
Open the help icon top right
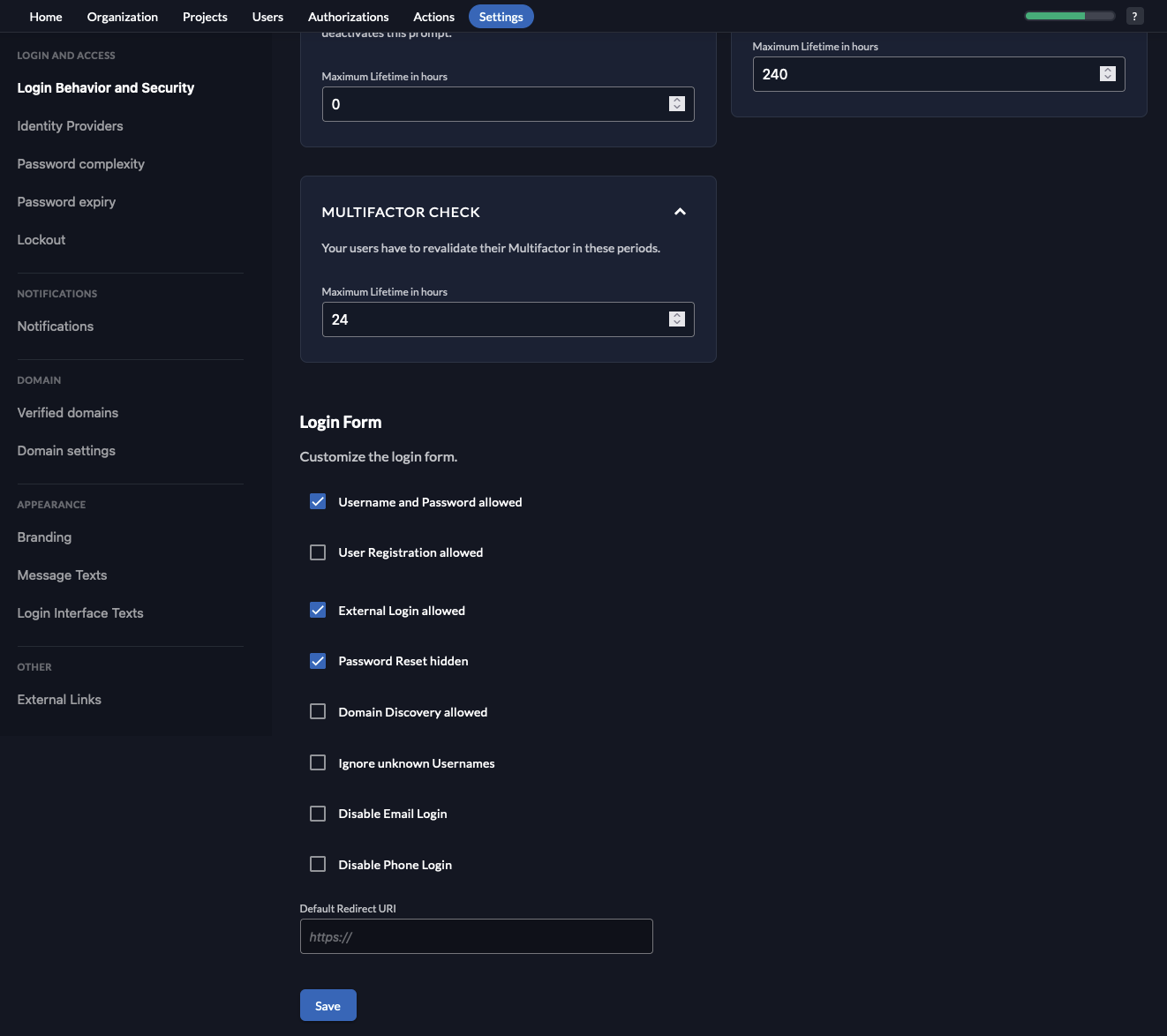point(1135,16)
